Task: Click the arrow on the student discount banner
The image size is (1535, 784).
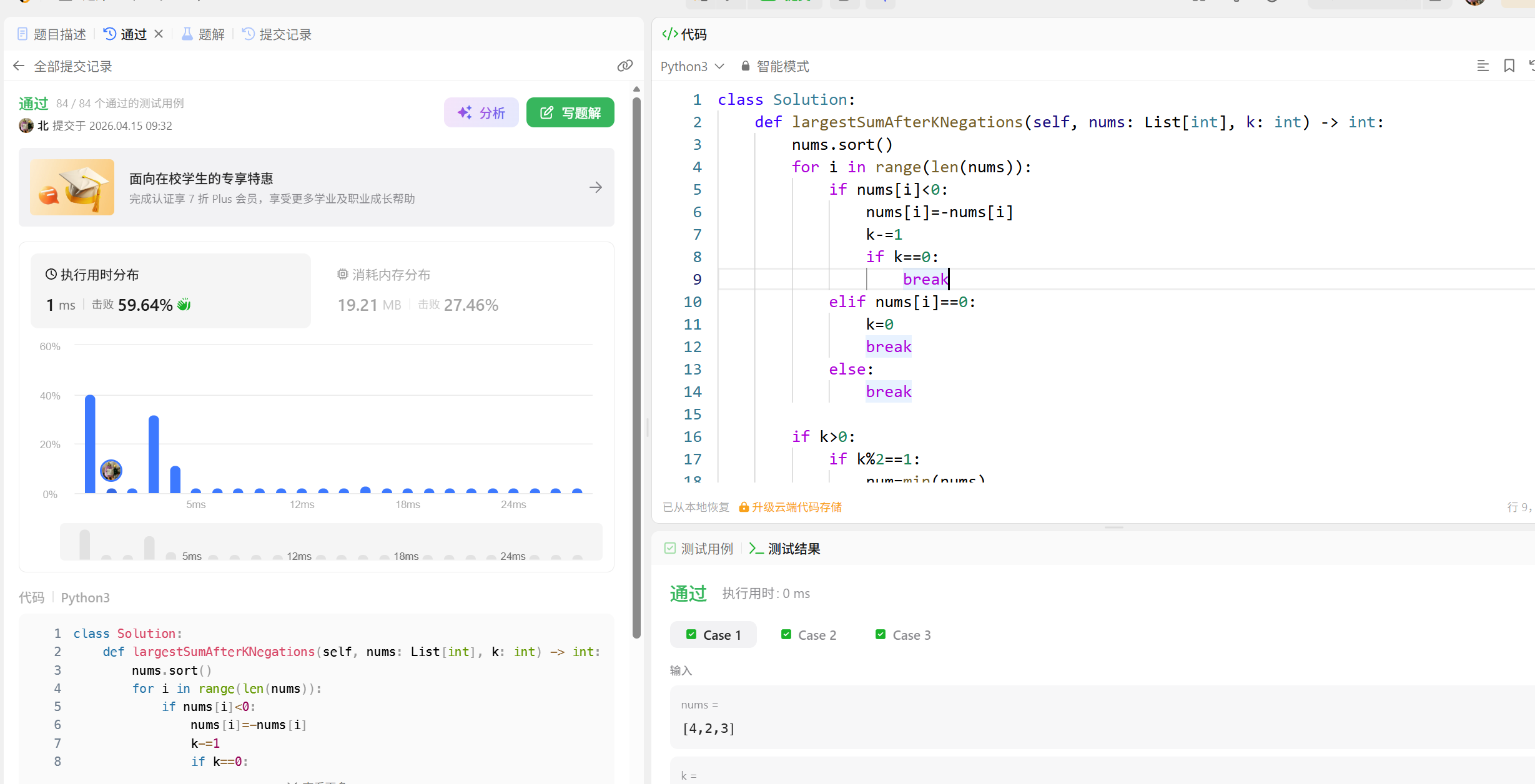Action: click(x=596, y=187)
